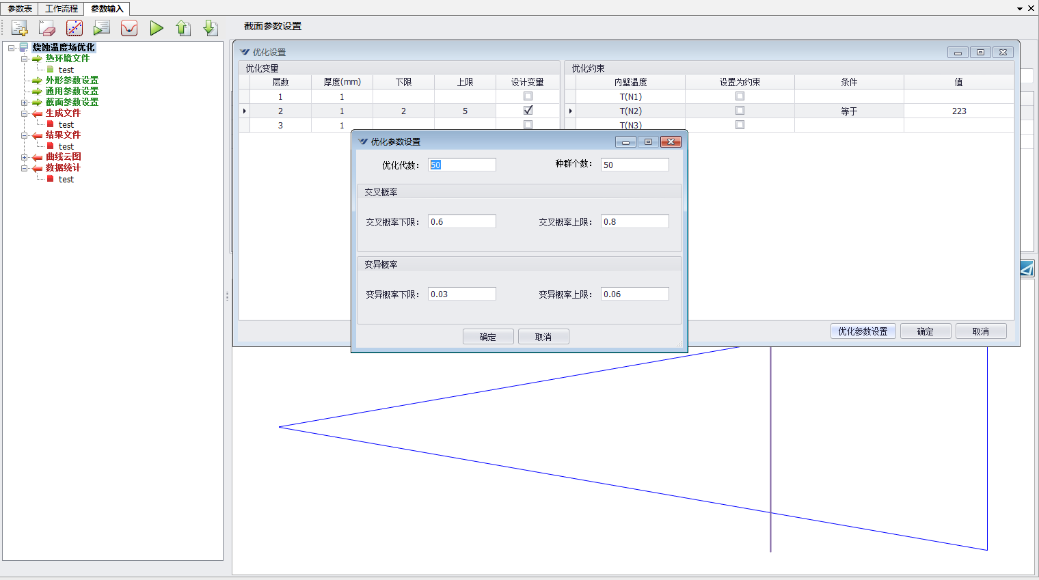Click the 优化参数设置 button
This screenshot has height=580, width=1039.
[862, 331]
